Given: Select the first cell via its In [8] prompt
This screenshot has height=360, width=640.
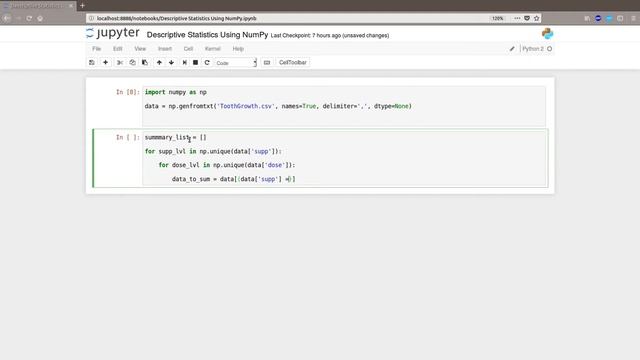Looking at the screenshot, I should tap(127, 92).
